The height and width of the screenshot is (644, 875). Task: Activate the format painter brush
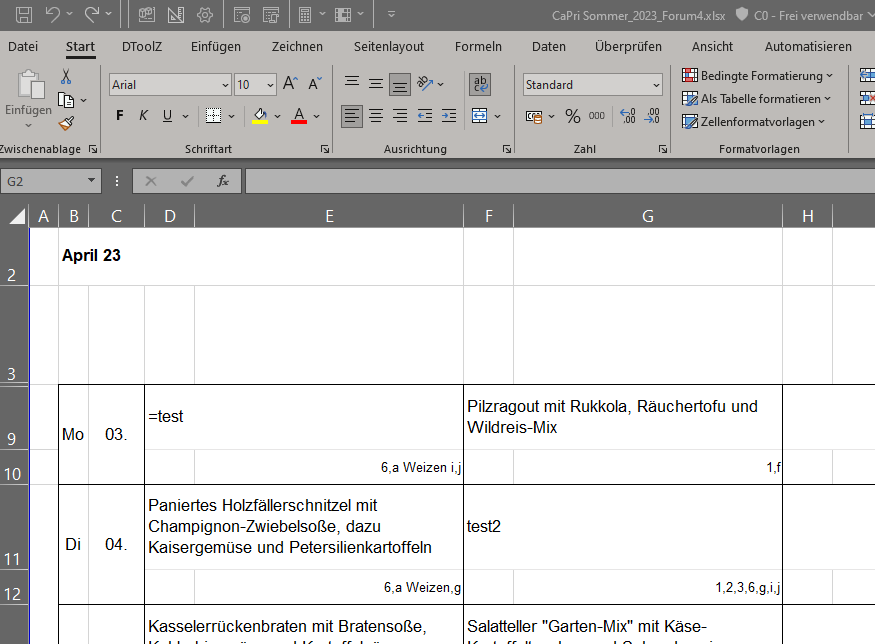66,123
